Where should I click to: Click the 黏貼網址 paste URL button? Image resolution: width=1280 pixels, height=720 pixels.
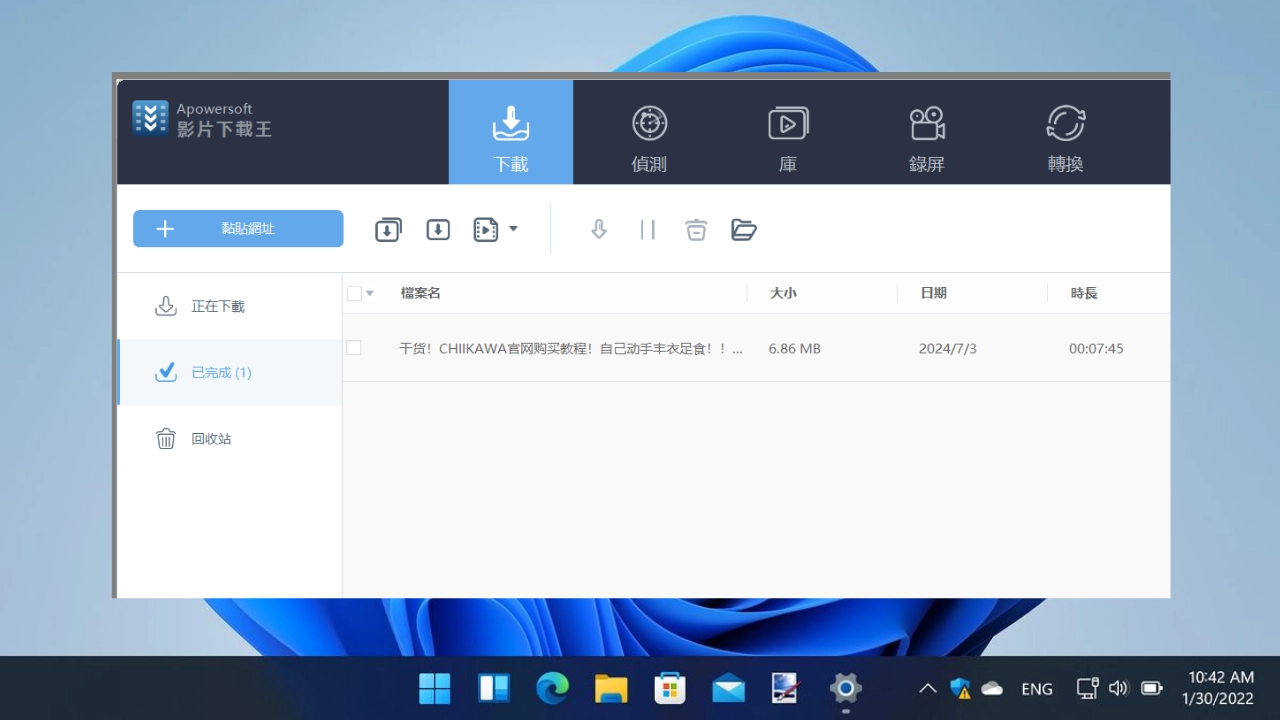pyautogui.click(x=238, y=228)
